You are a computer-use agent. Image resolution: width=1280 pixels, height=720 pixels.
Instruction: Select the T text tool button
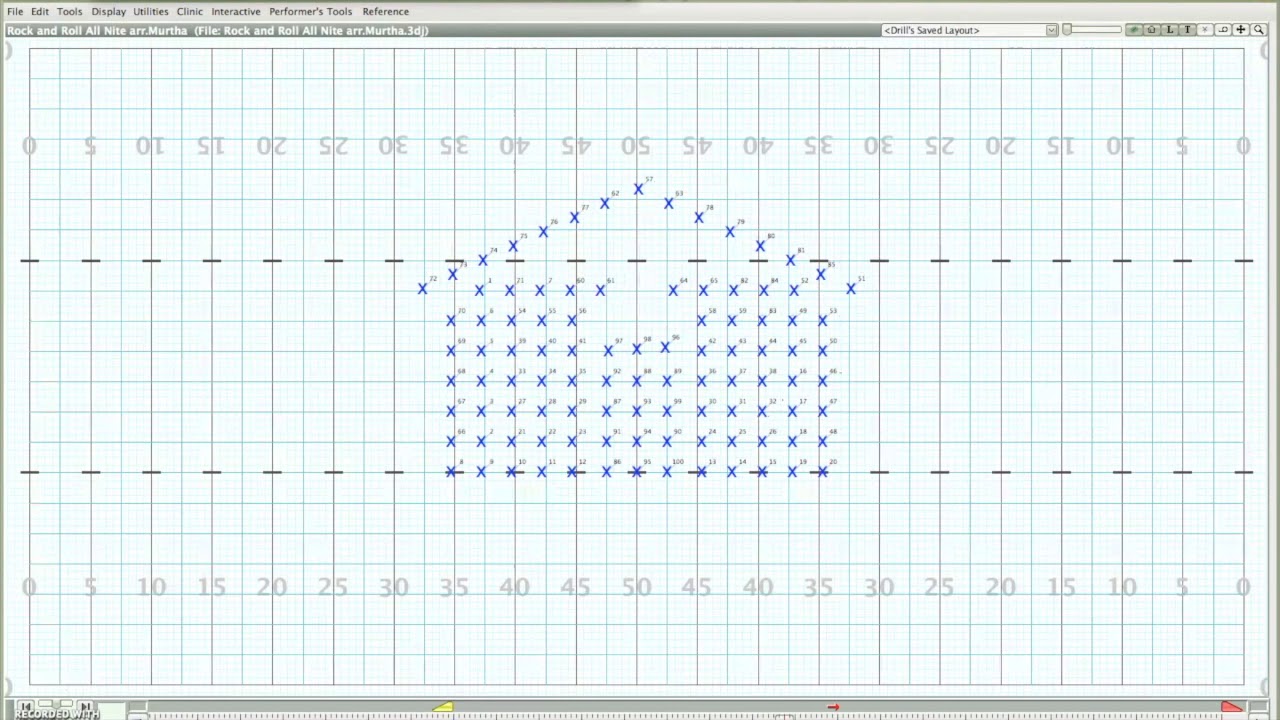click(x=1187, y=30)
